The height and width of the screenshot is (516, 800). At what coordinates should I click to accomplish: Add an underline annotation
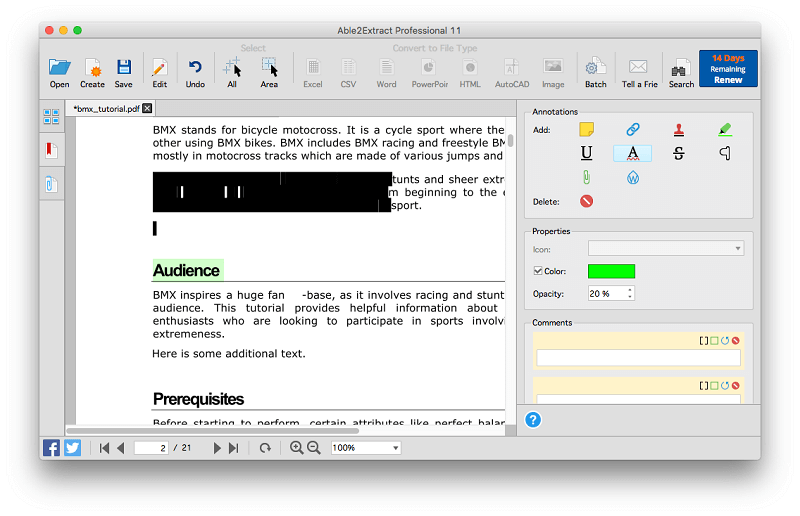click(586, 153)
